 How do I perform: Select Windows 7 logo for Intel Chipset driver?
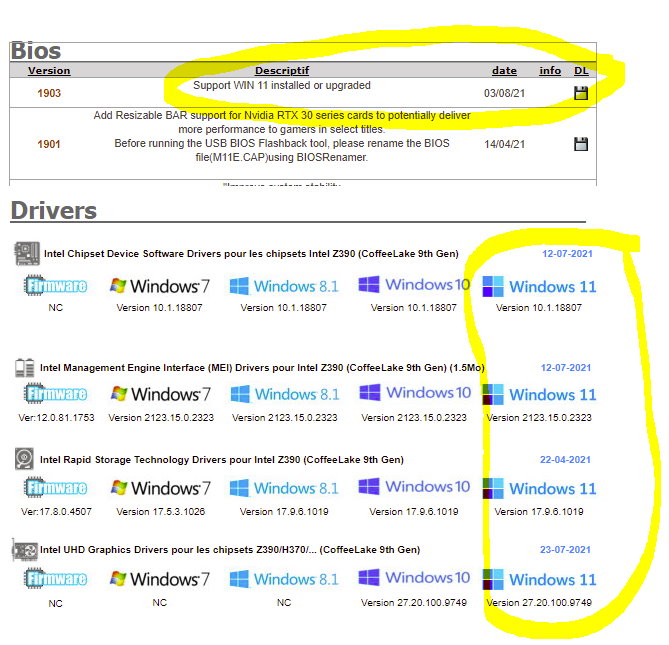coord(160,286)
